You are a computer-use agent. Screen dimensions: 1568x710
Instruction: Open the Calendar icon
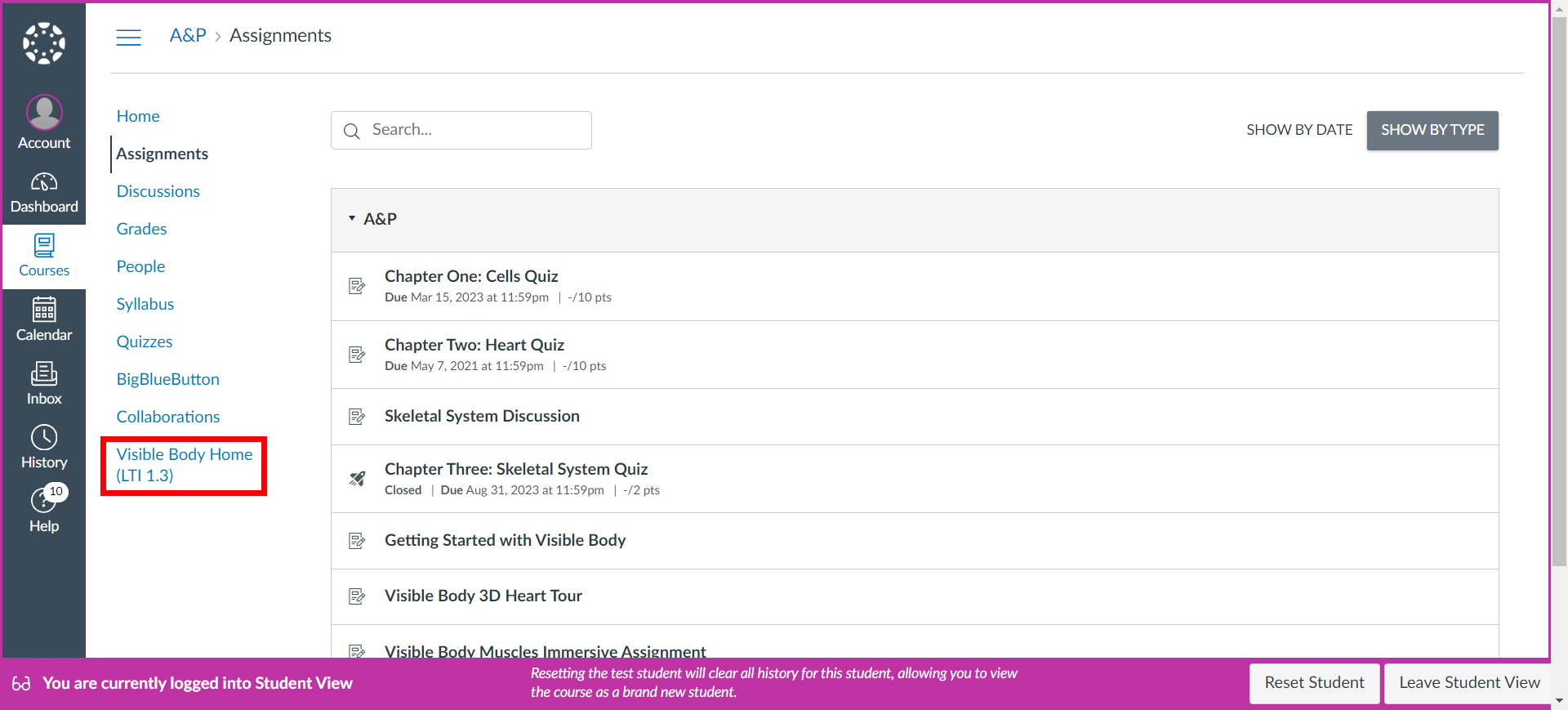44,319
